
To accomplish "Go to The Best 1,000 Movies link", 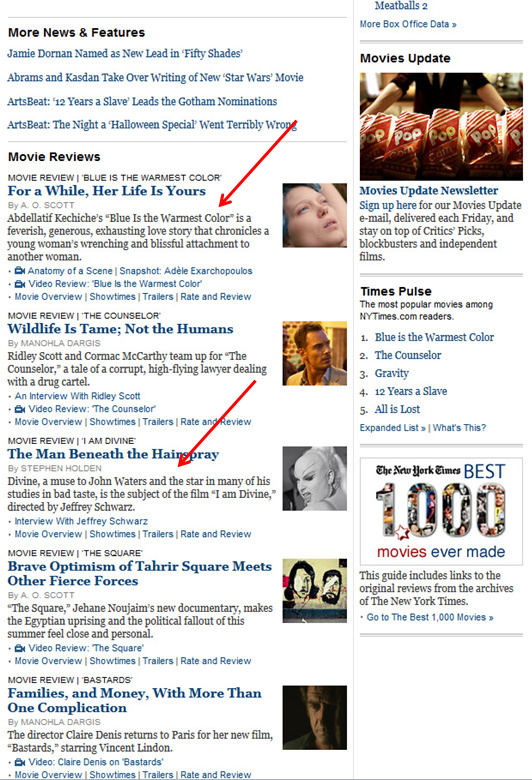I will coord(430,617).
